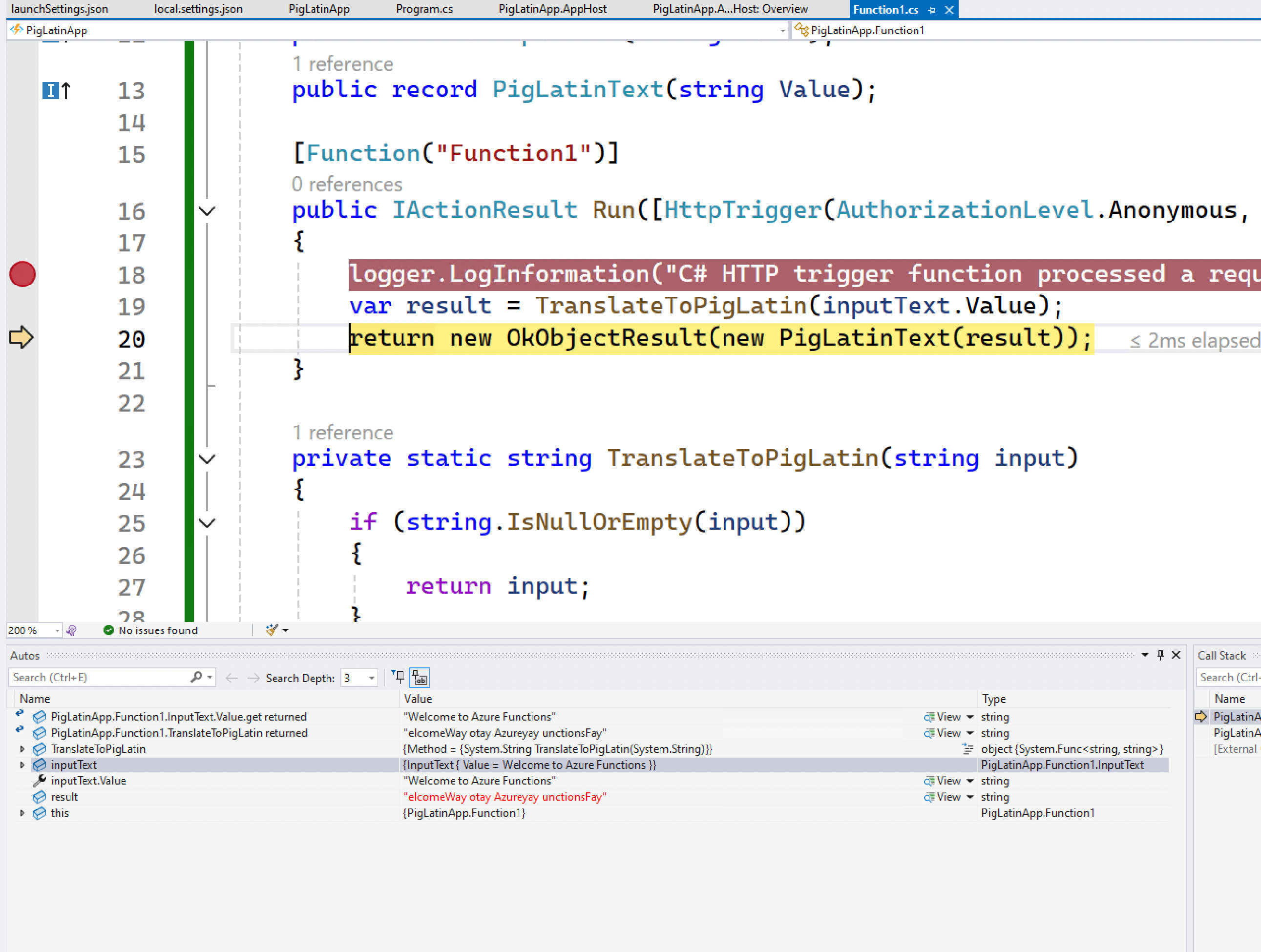Pin the Function1.cs document tab
1261x952 pixels.
(932, 9)
